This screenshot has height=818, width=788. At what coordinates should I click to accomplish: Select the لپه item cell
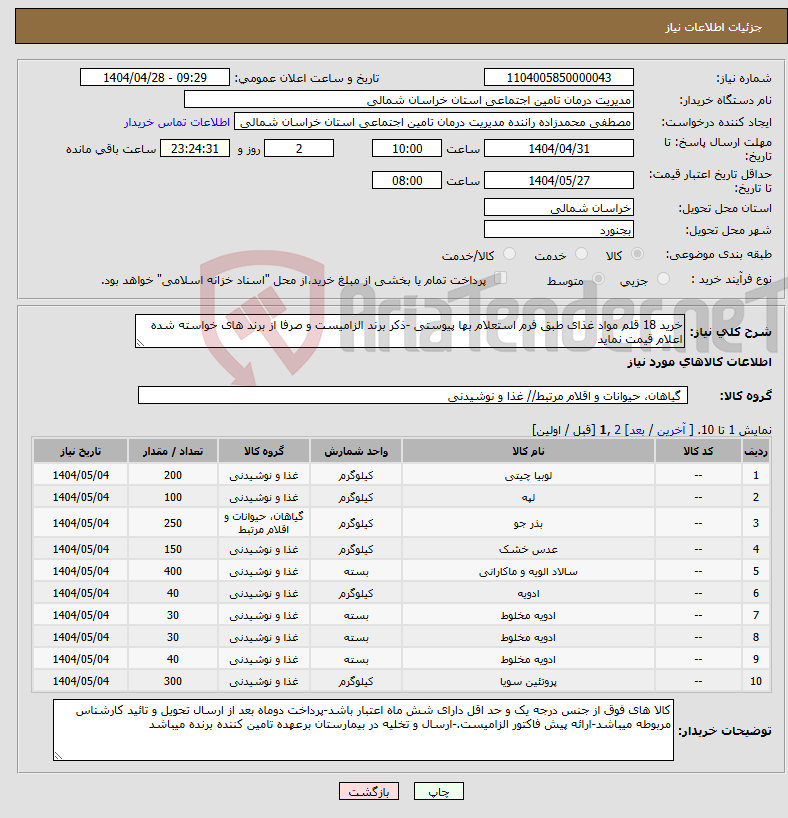click(x=528, y=497)
